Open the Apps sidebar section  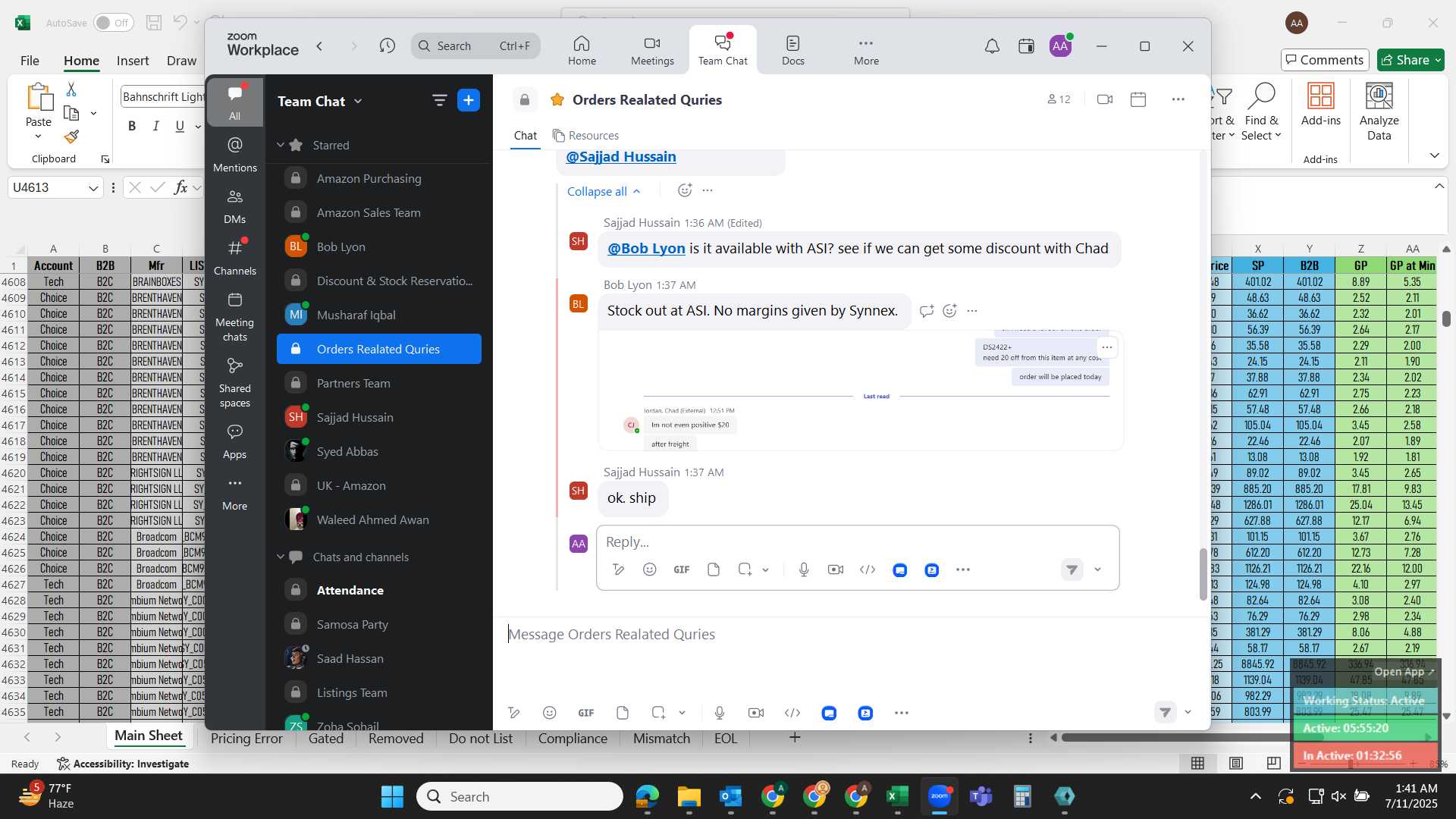click(x=235, y=442)
